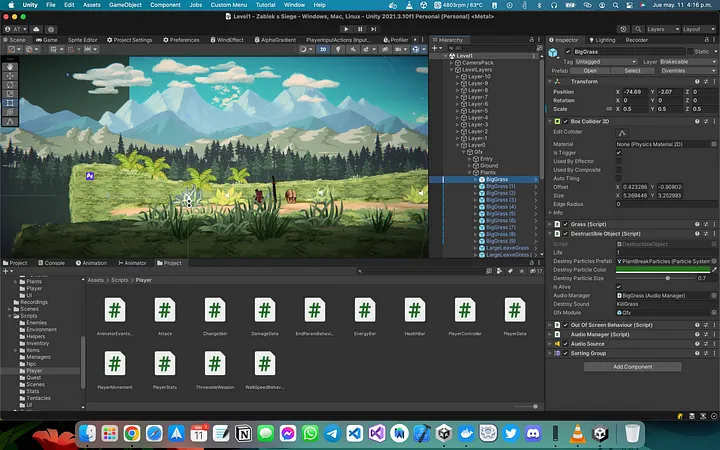
Task: Click the prefab Open button
Action: point(590,71)
